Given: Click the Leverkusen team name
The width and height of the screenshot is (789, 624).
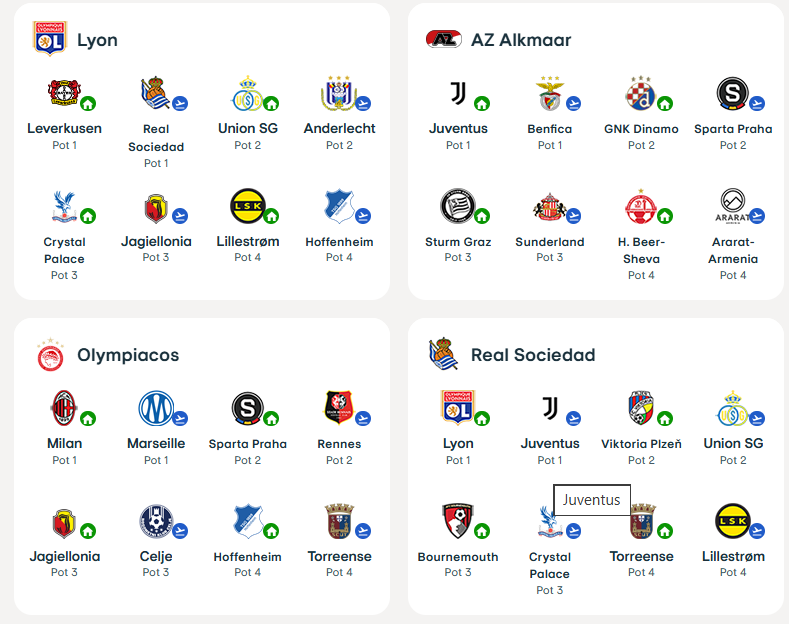Looking at the screenshot, I should (64, 128).
